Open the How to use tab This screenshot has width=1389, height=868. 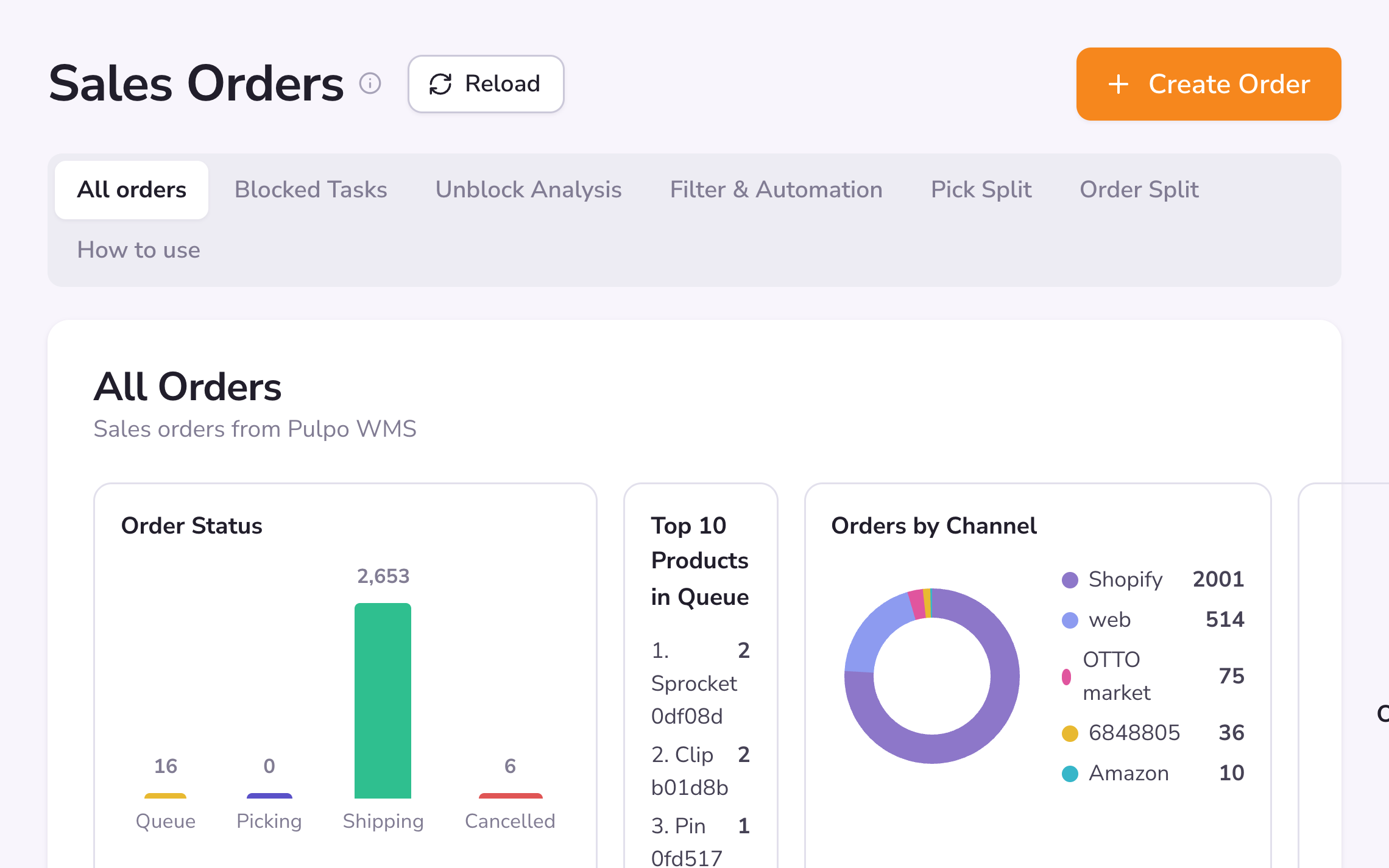pos(139,250)
